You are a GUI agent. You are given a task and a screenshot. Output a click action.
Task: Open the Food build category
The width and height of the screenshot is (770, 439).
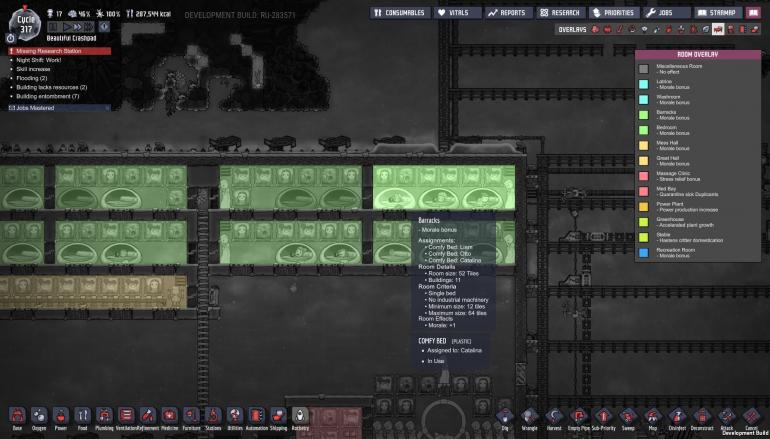82,416
